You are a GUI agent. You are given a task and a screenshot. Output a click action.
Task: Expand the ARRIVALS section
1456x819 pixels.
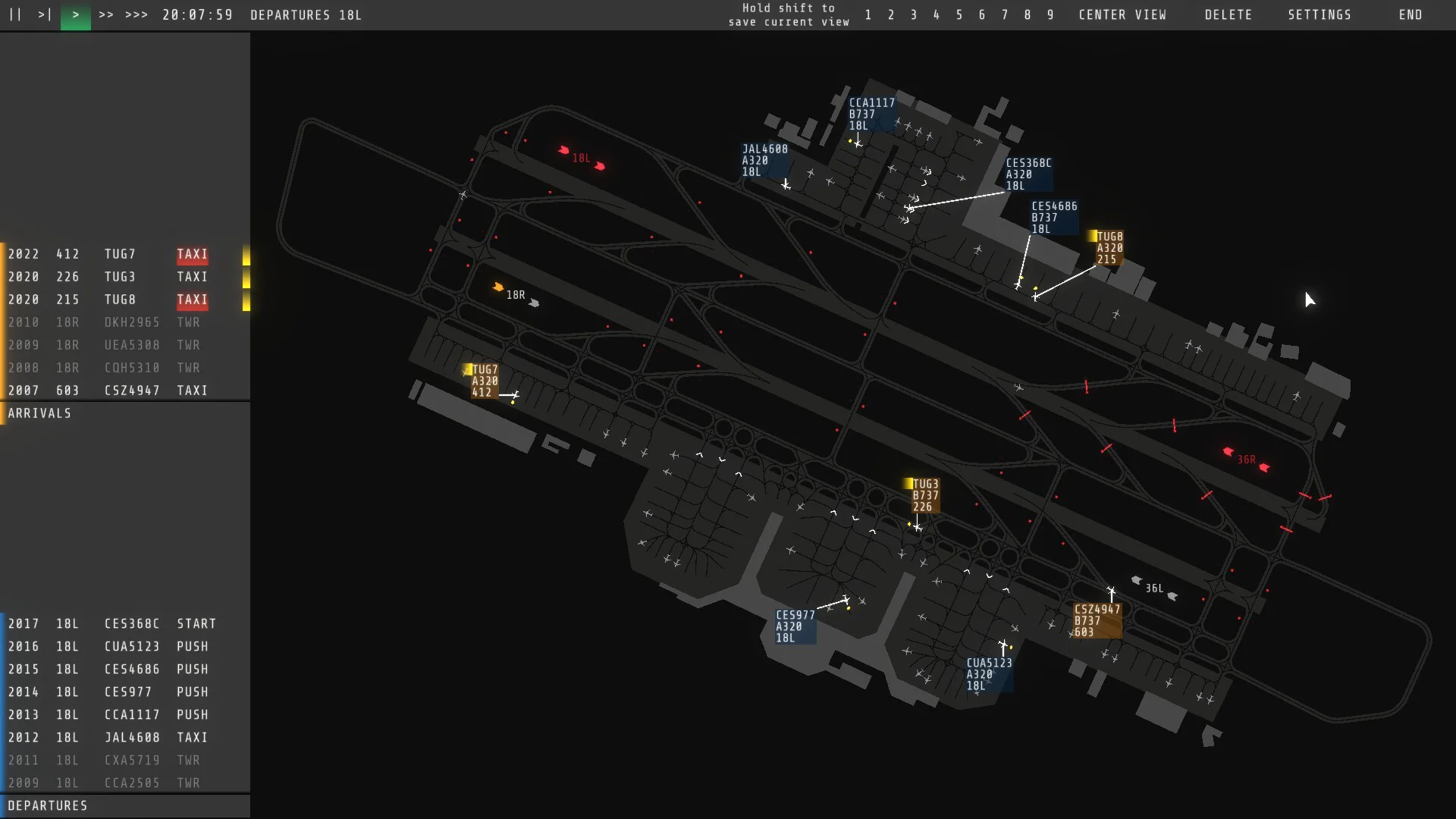[x=39, y=413]
